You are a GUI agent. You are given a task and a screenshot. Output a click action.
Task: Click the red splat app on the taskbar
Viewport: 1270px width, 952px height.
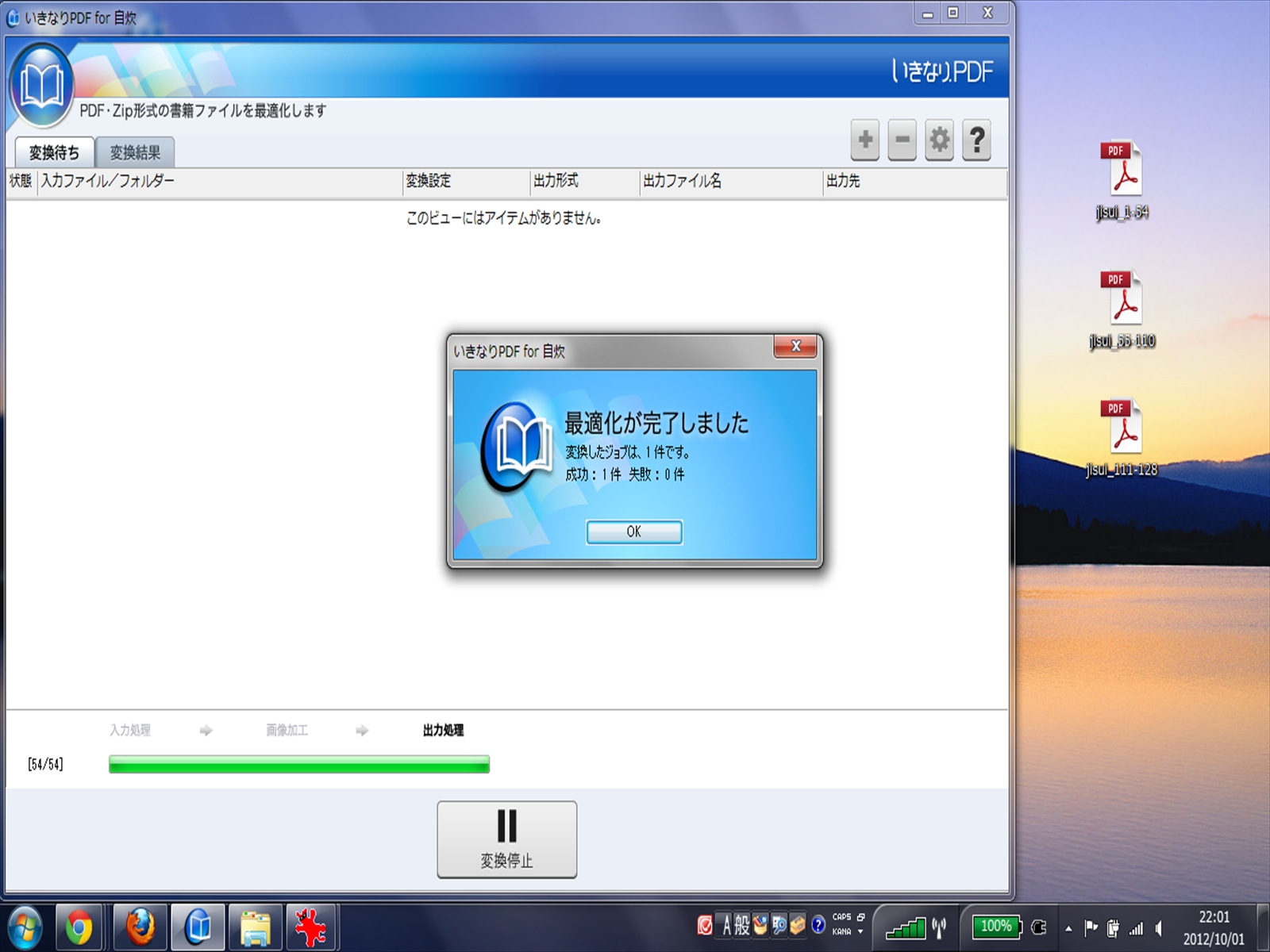(x=311, y=927)
